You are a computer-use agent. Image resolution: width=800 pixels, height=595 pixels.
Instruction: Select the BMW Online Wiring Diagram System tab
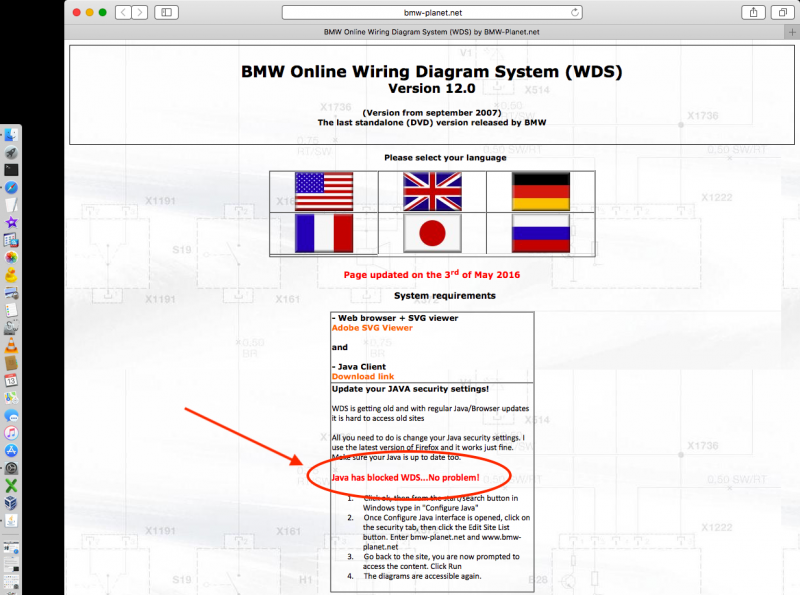point(431,32)
